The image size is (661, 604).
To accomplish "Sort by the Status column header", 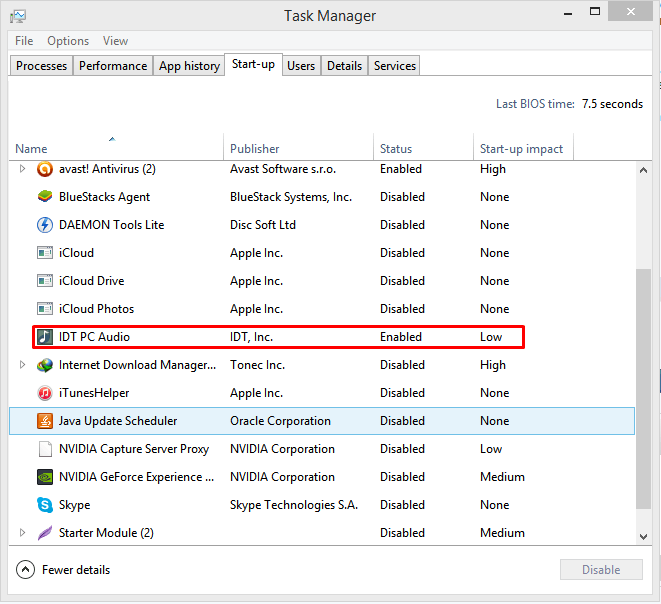I will pyautogui.click(x=423, y=148).
